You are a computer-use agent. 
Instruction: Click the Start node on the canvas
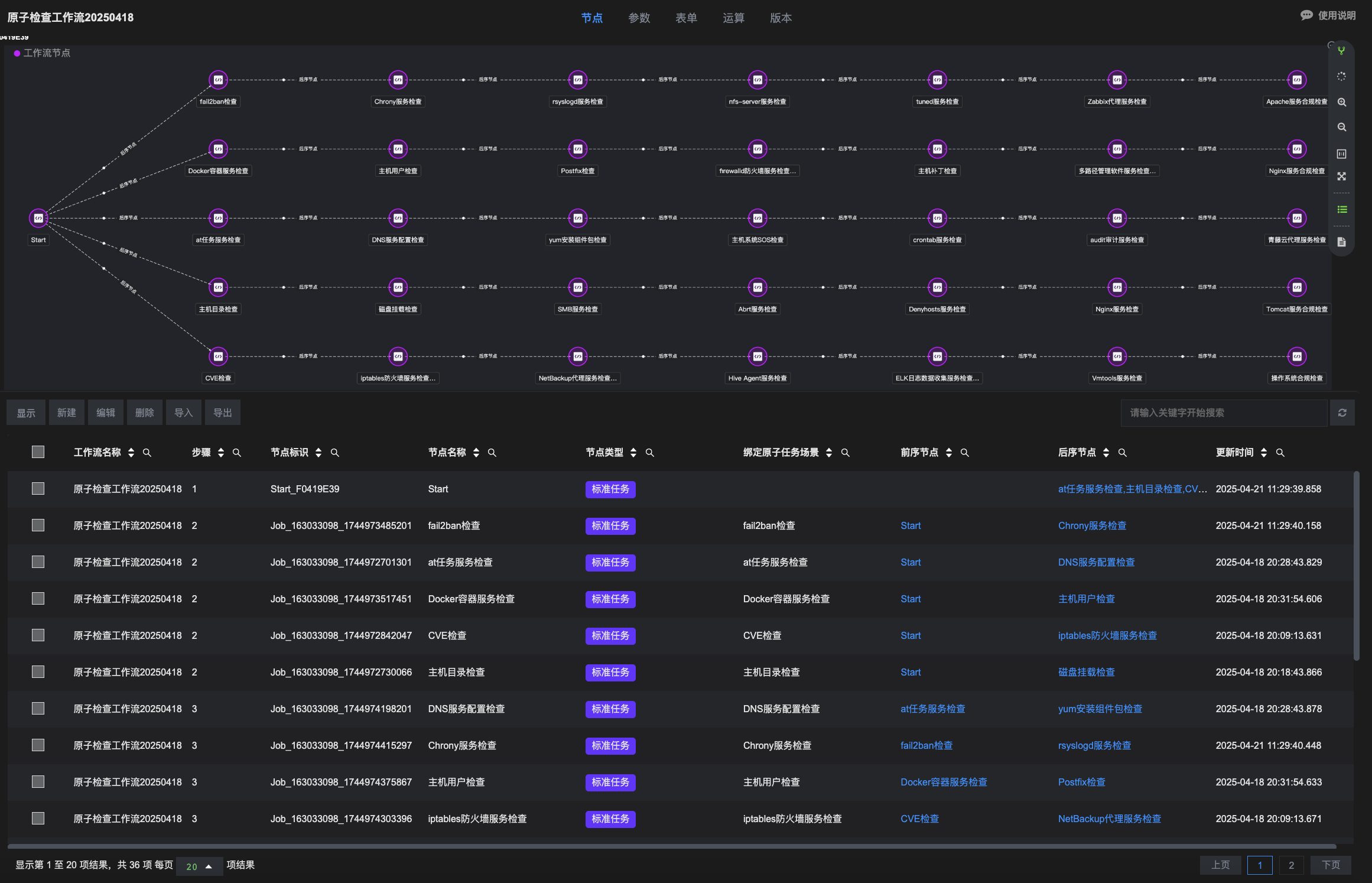[x=38, y=218]
